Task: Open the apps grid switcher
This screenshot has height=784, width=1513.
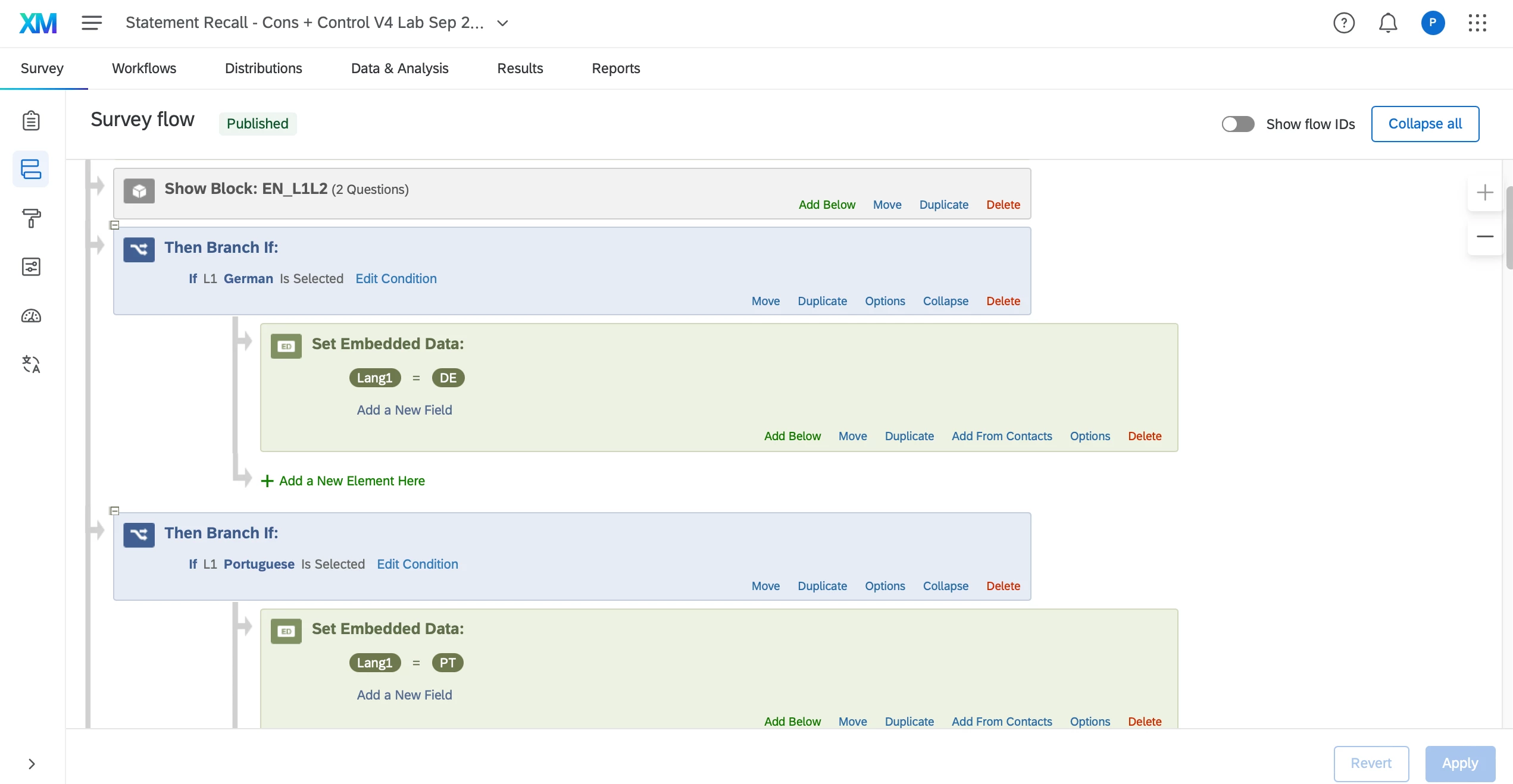Action: pyautogui.click(x=1477, y=23)
